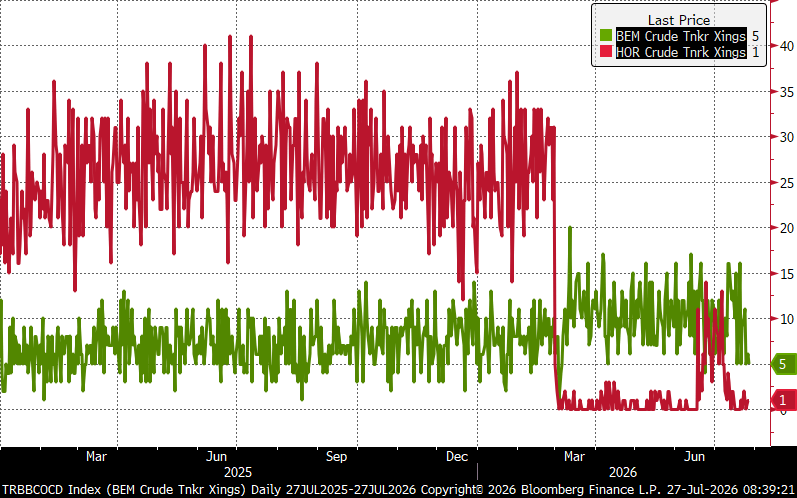Click the BEM legend value 5
The width and height of the screenshot is (797, 498).
point(755,36)
